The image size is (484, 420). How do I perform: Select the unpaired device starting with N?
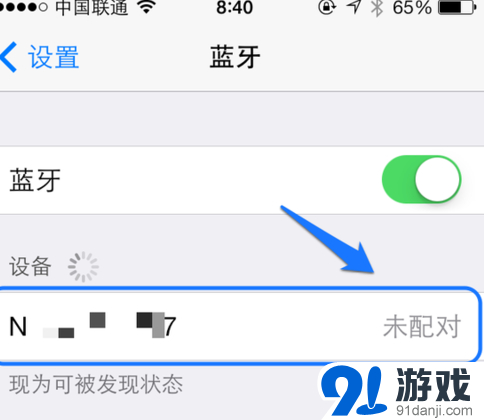tap(241, 326)
